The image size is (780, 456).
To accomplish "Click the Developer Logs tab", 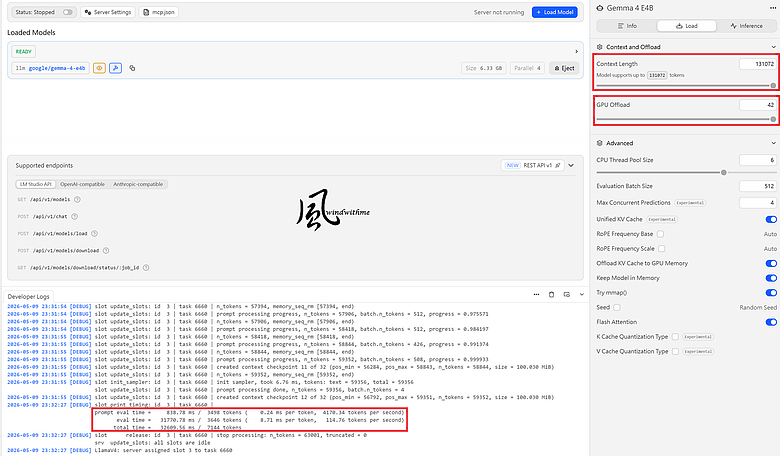I will [x=28, y=296].
